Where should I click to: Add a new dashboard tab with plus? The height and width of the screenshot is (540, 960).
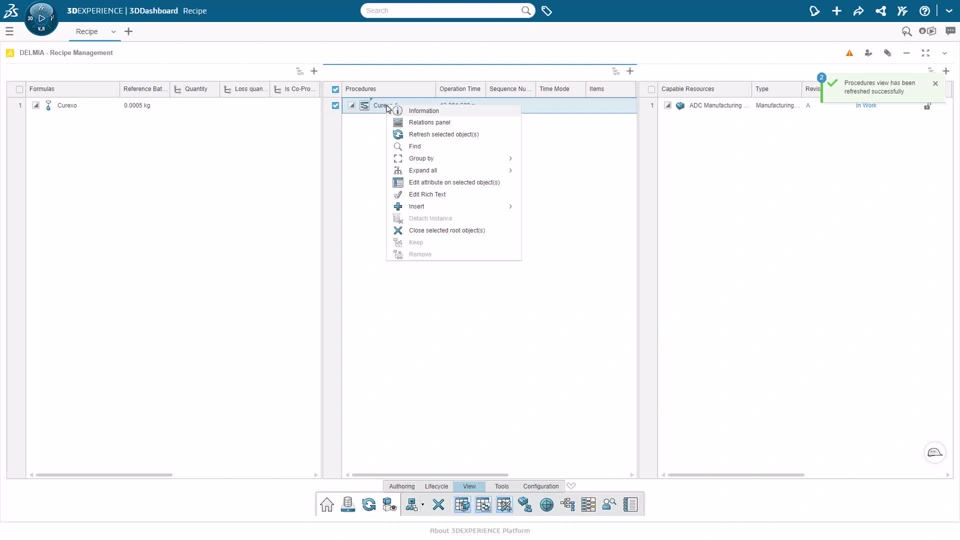tap(129, 31)
